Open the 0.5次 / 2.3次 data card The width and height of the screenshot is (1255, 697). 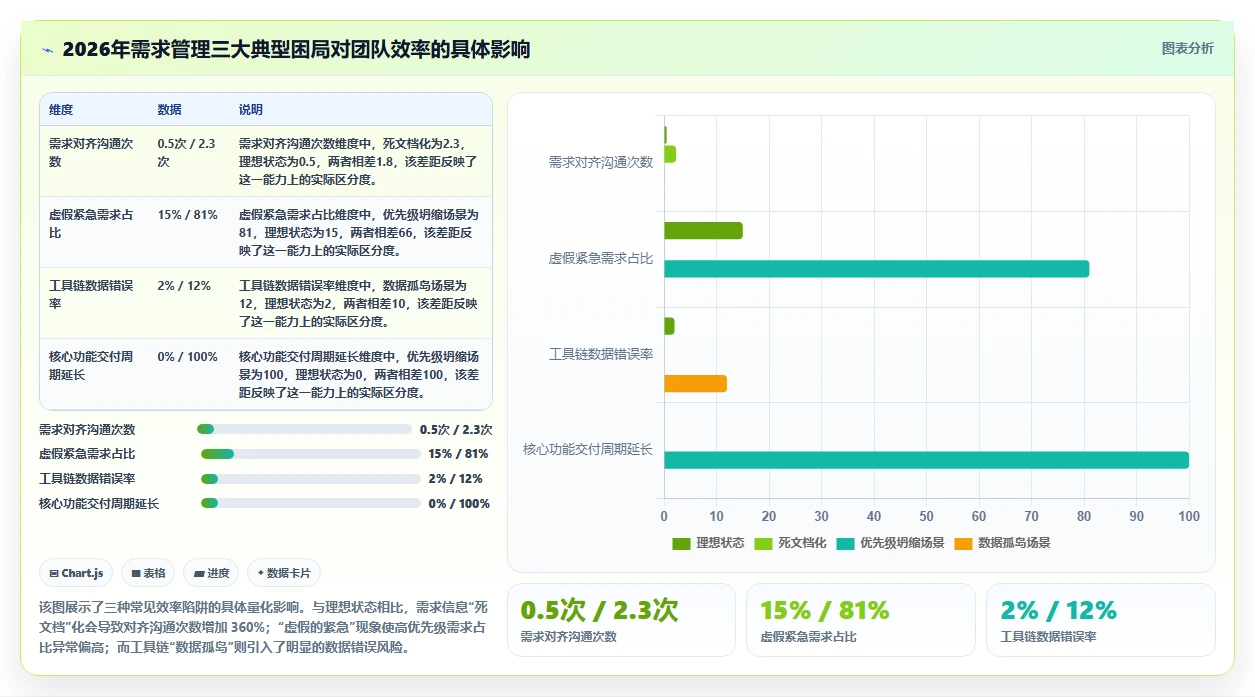pyautogui.click(x=621, y=620)
